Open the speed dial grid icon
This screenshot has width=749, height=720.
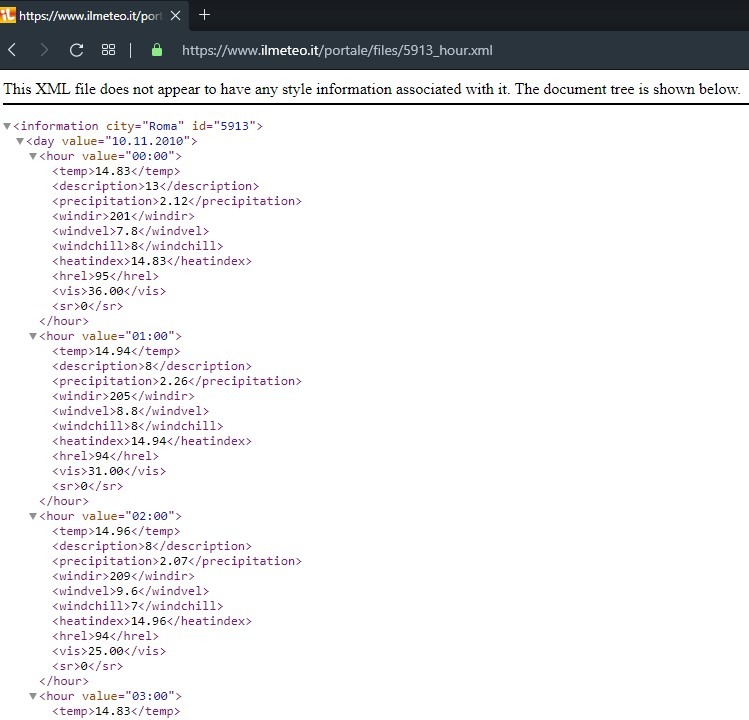[x=108, y=50]
